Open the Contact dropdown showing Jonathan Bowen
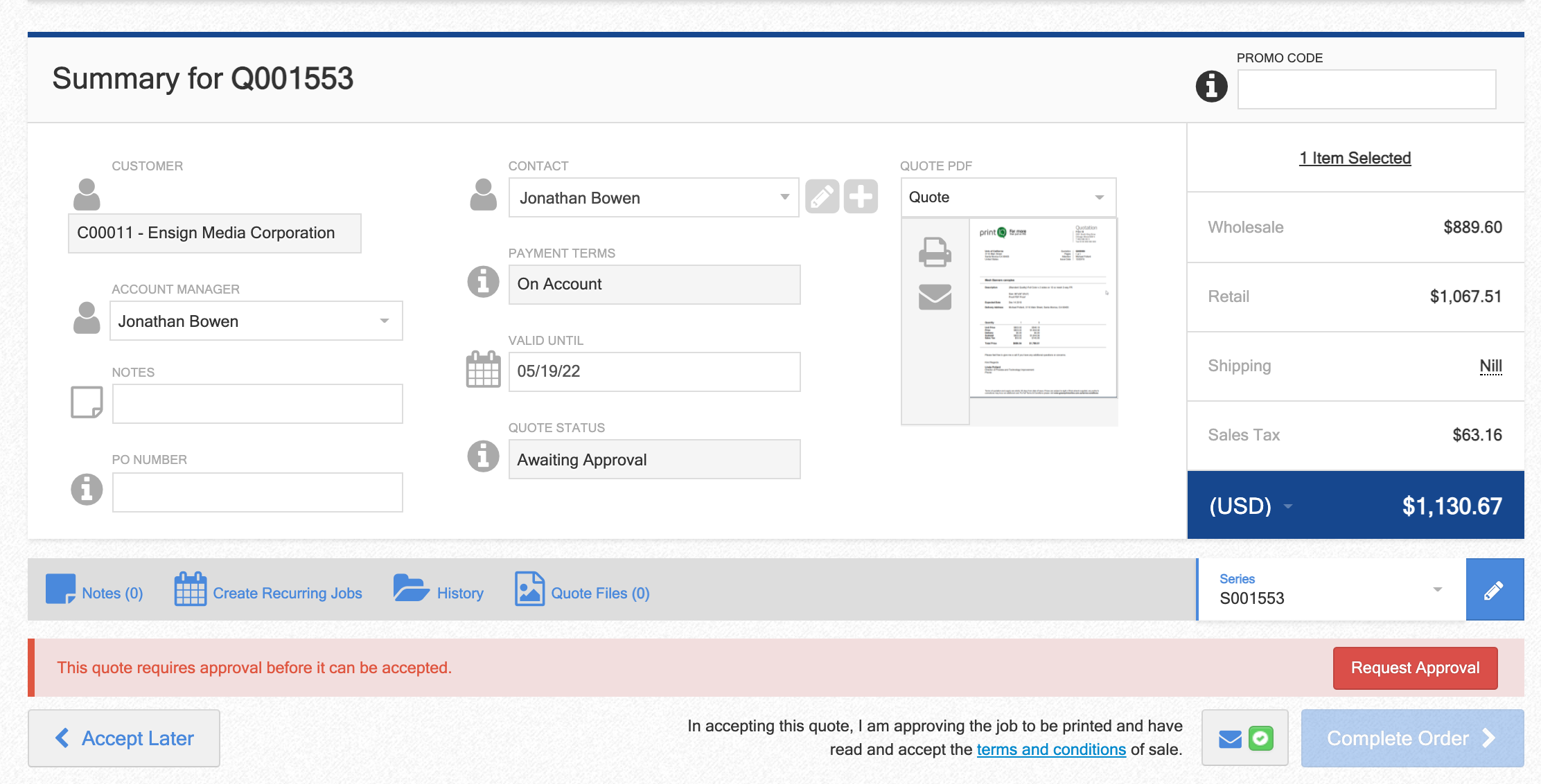Image resolution: width=1541 pixels, height=784 pixels. pos(653,198)
